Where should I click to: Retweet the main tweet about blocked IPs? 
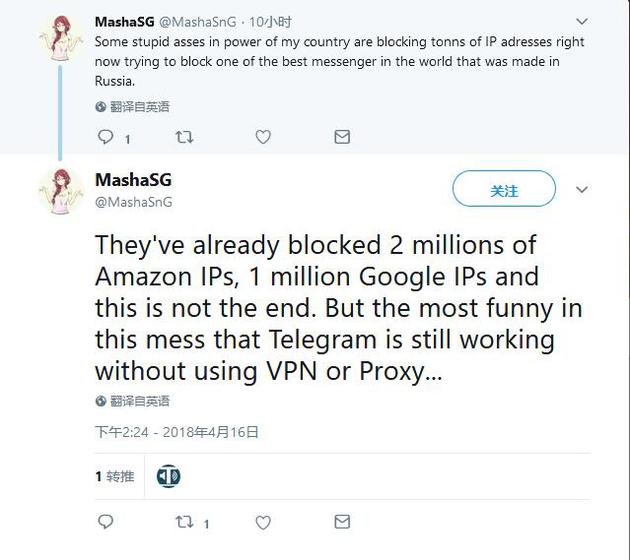(x=184, y=522)
